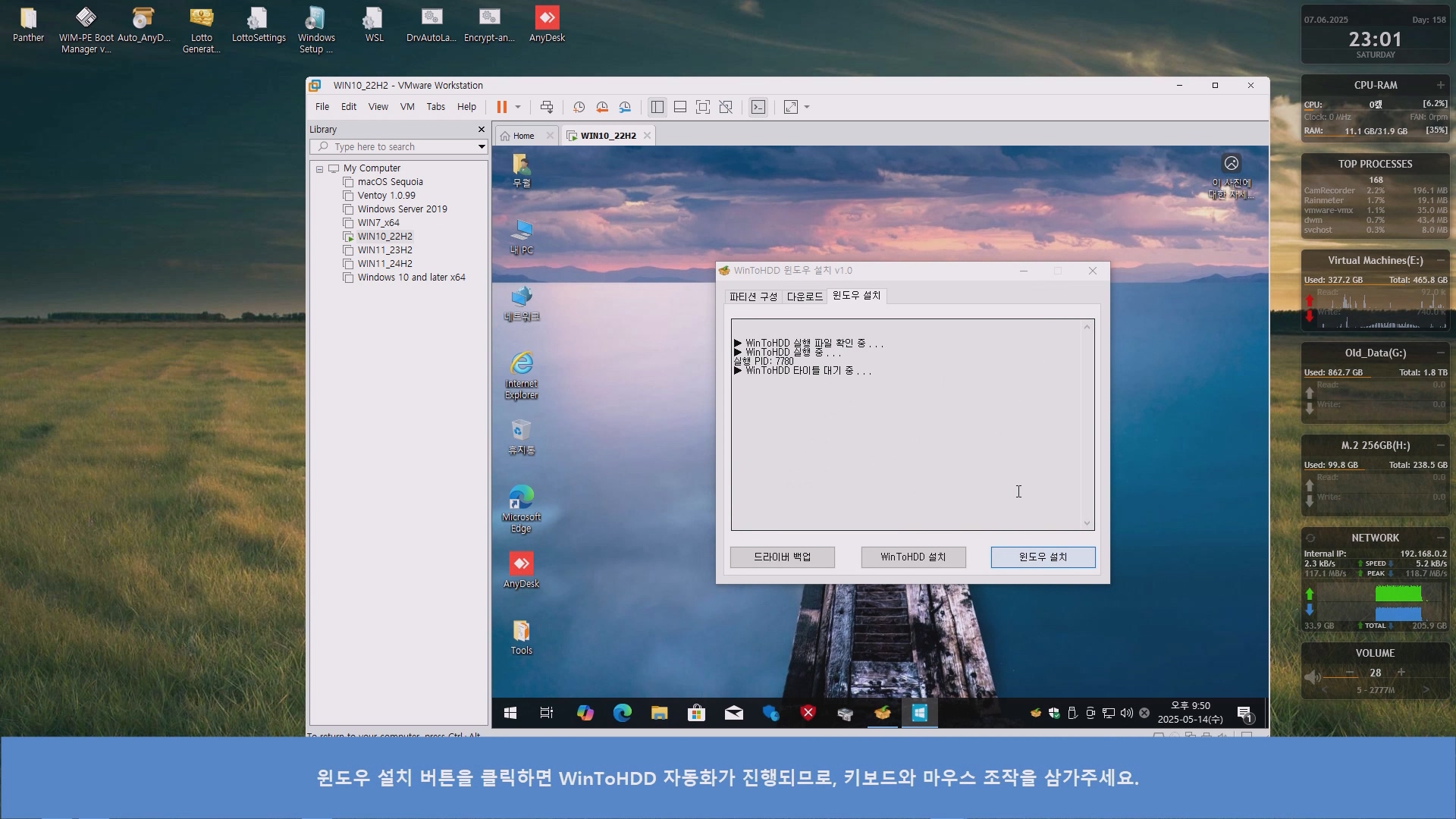Collapse the NETWORK widget with its minus

[1440, 538]
